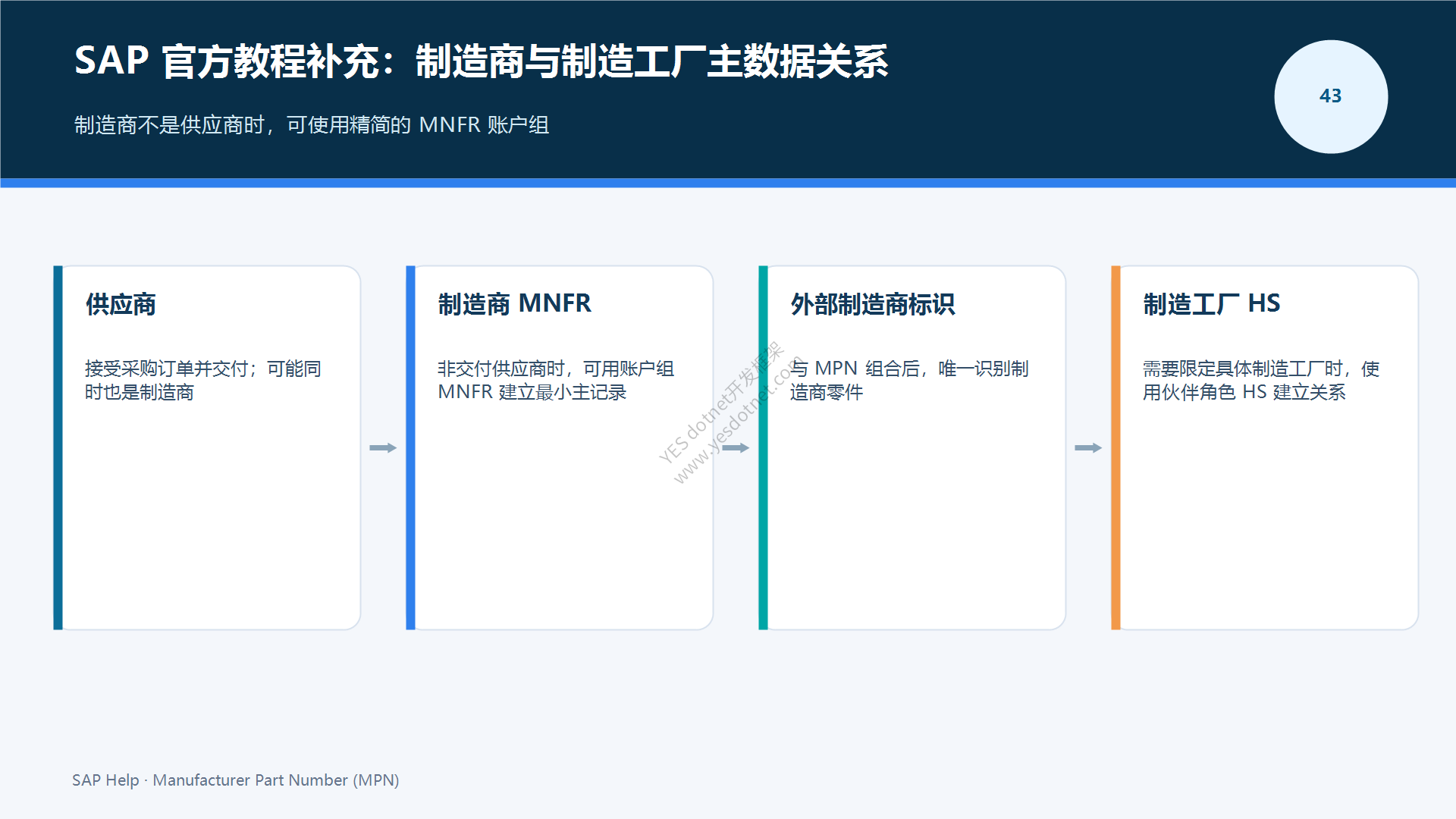1456x819 pixels.
Task: Select the 制造商 MNFR card heading
Action: pos(514,304)
